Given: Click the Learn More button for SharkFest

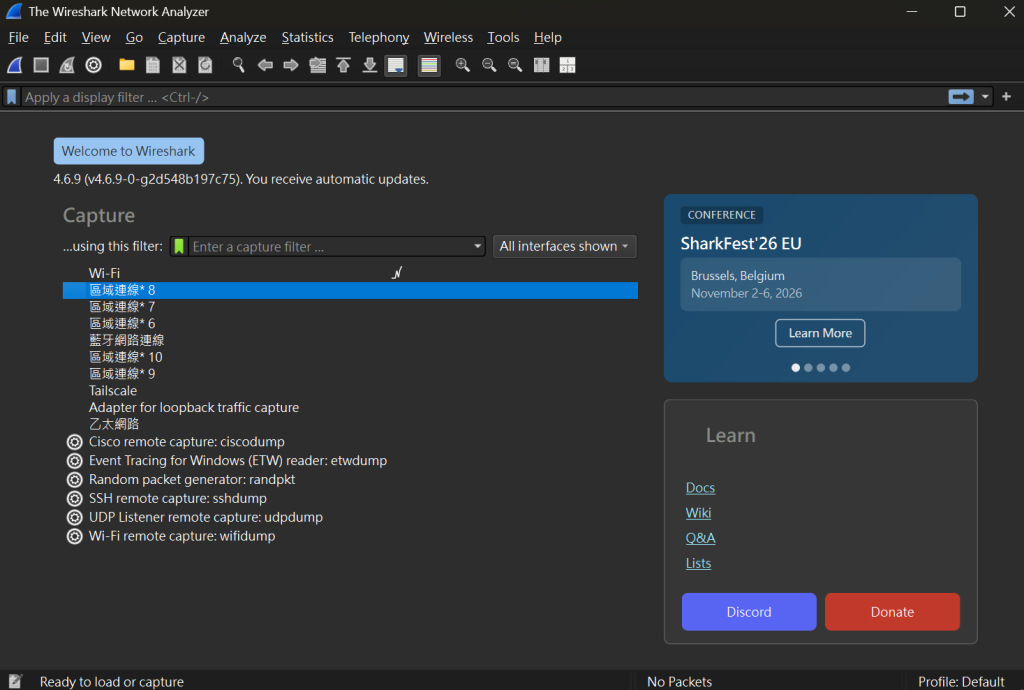Looking at the screenshot, I should 820,333.
